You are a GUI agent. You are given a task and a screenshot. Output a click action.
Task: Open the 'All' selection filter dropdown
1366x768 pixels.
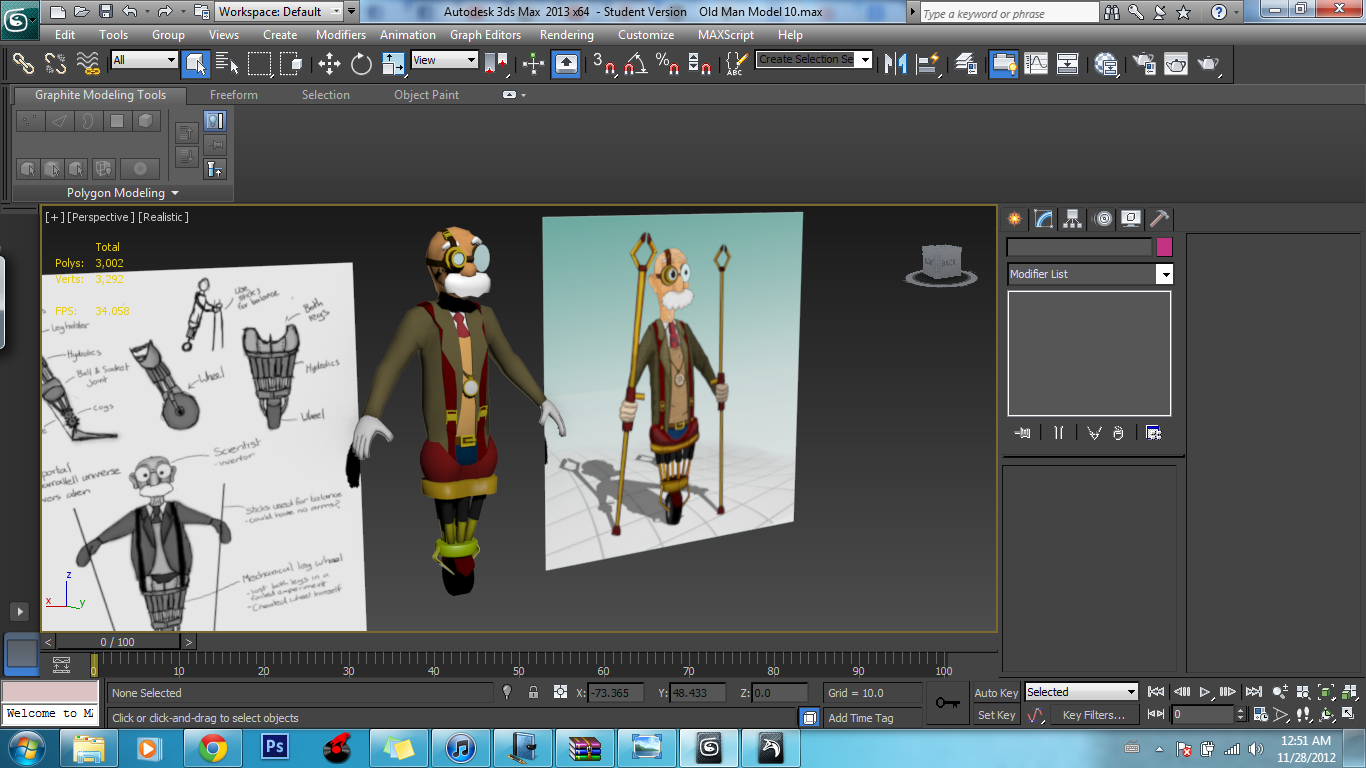point(144,60)
